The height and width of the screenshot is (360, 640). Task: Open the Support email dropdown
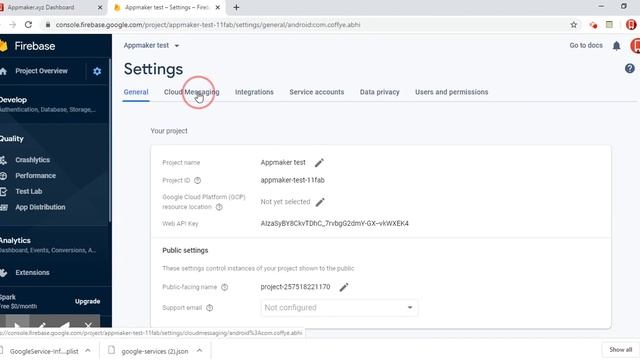coord(339,308)
